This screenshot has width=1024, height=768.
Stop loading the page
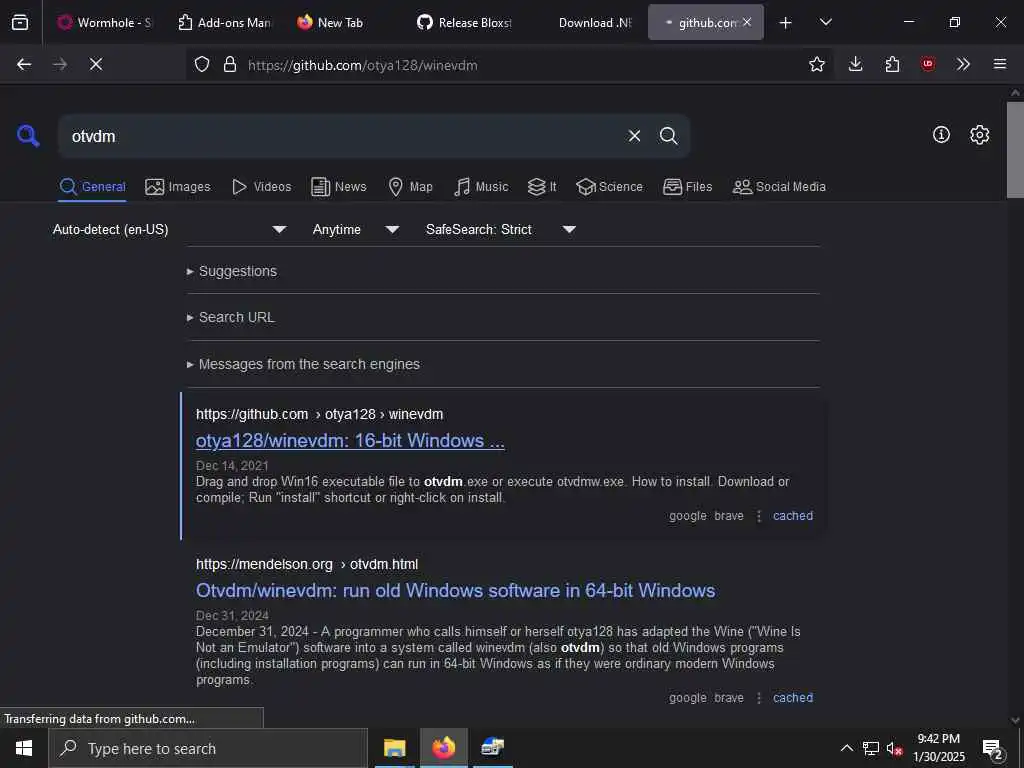click(x=95, y=64)
